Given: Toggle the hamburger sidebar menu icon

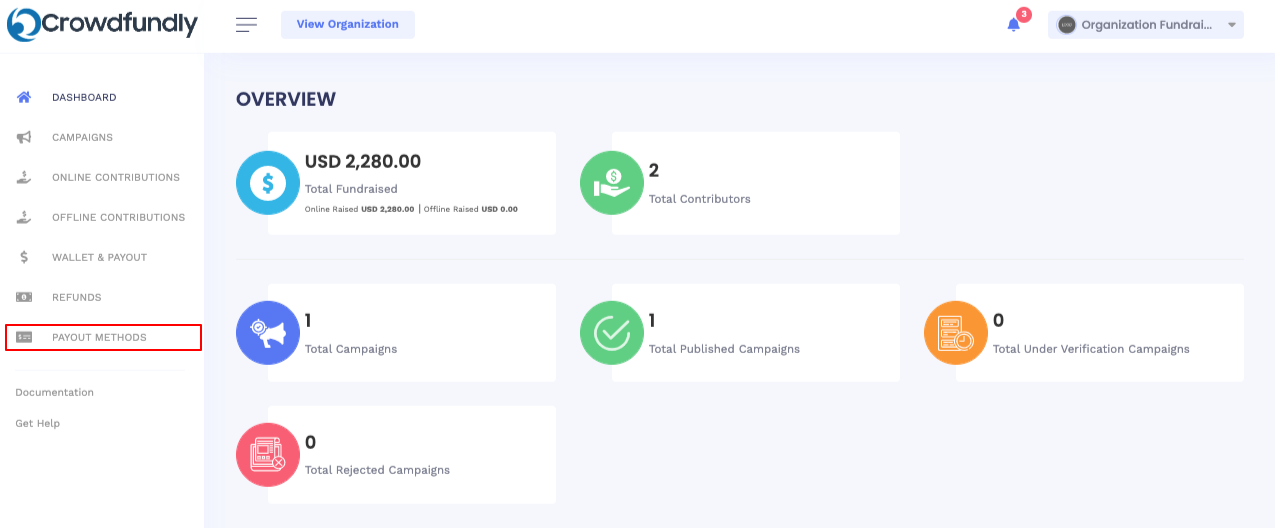Looking at the screenshot, I should (x=246, y=25).
